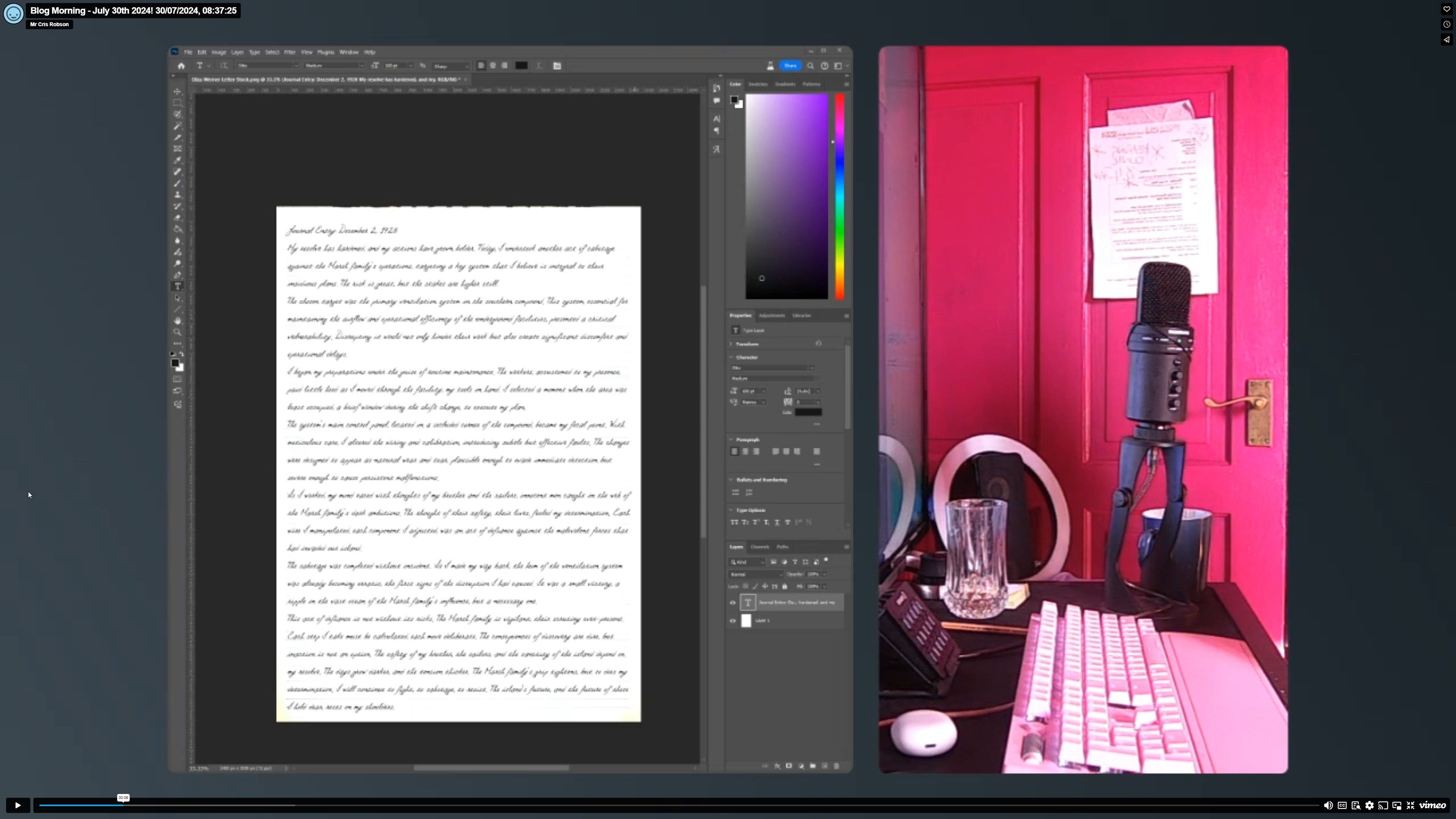The height and width of the screenshot is (819, 1456).
Task: Click the watch later clock icon
Action: [x=1447, y=24]
